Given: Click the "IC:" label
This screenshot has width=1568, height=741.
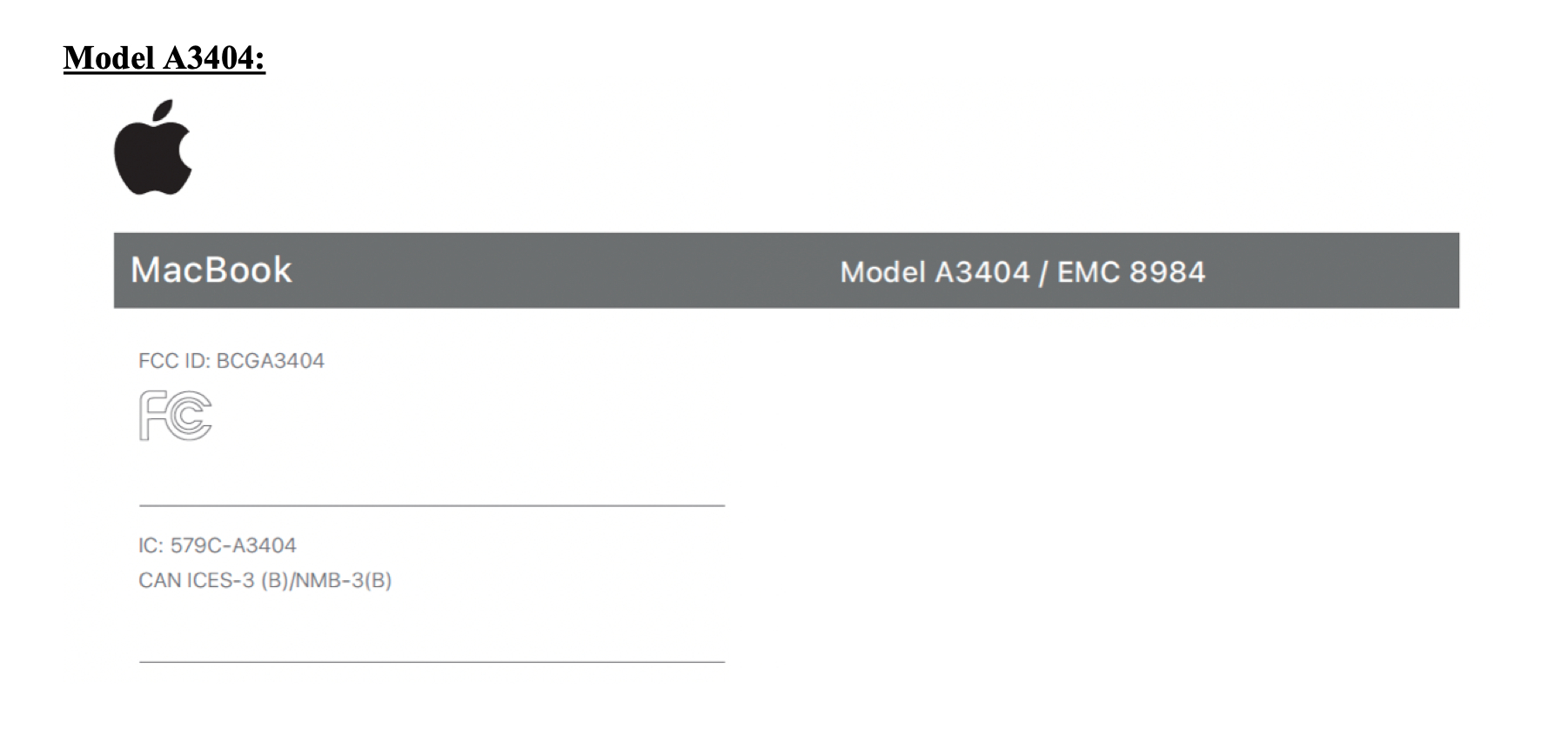Looking at the screenshot, I should click(151, 545).
